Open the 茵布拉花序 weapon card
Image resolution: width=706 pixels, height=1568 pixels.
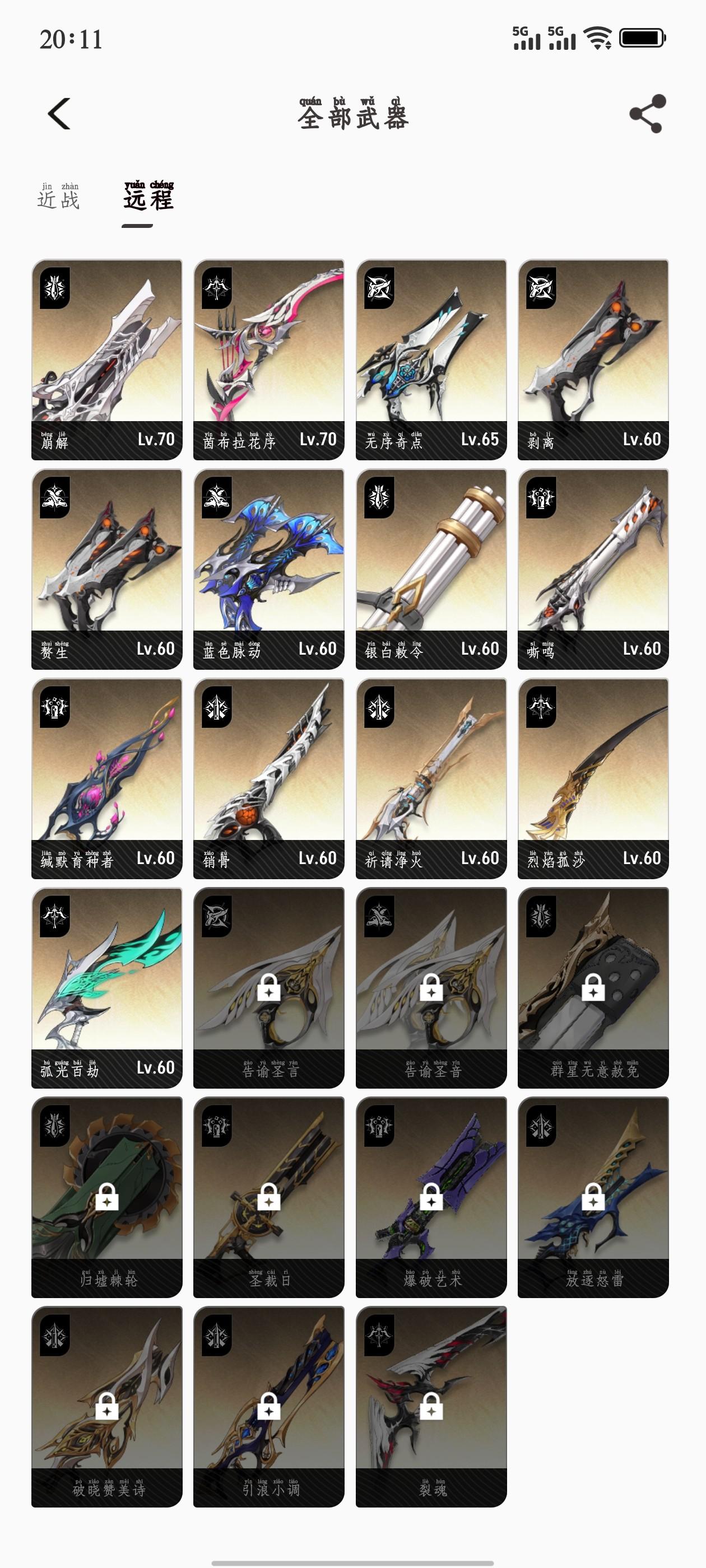click(268, 359)
